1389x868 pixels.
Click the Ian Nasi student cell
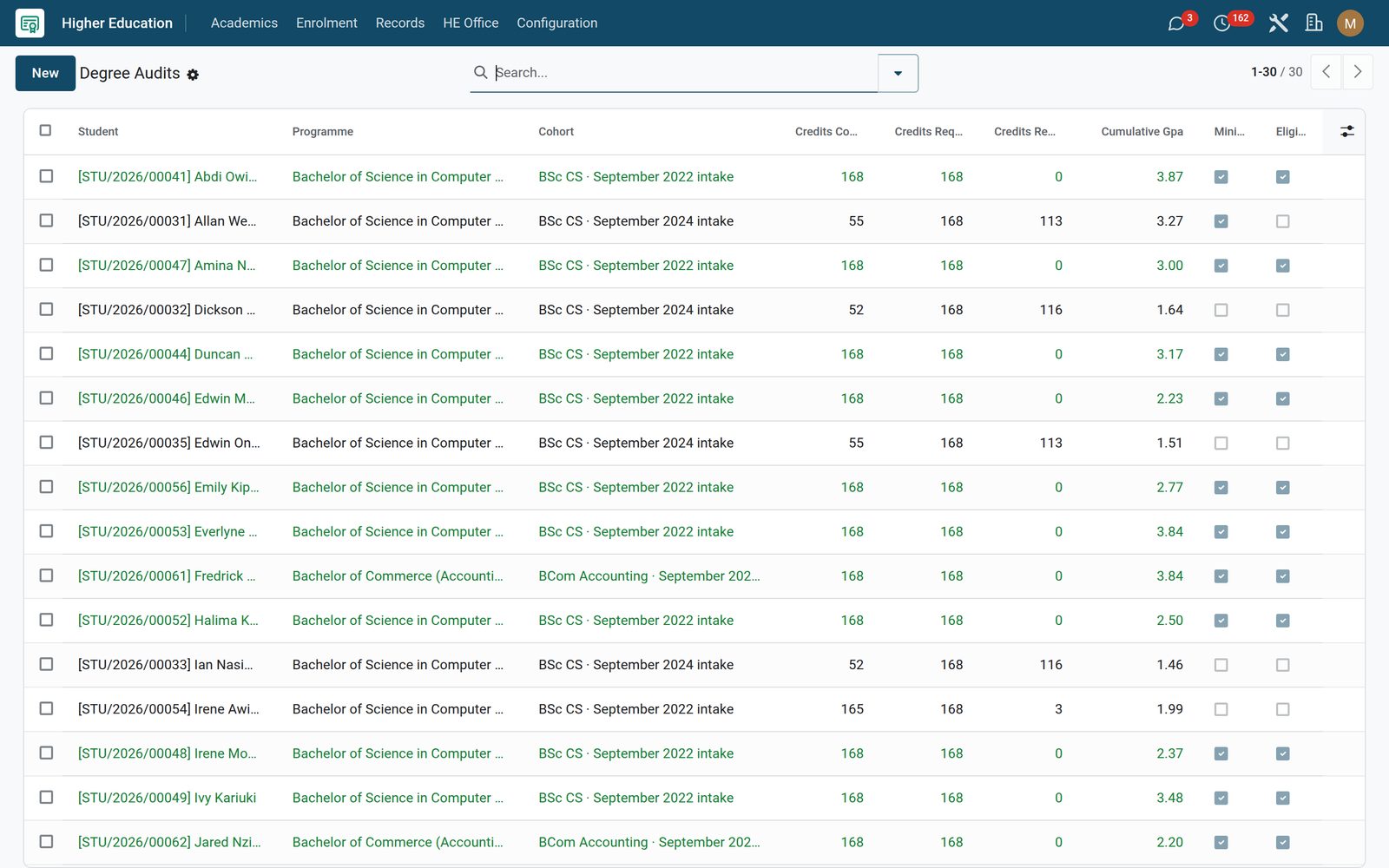click(165, 665)
